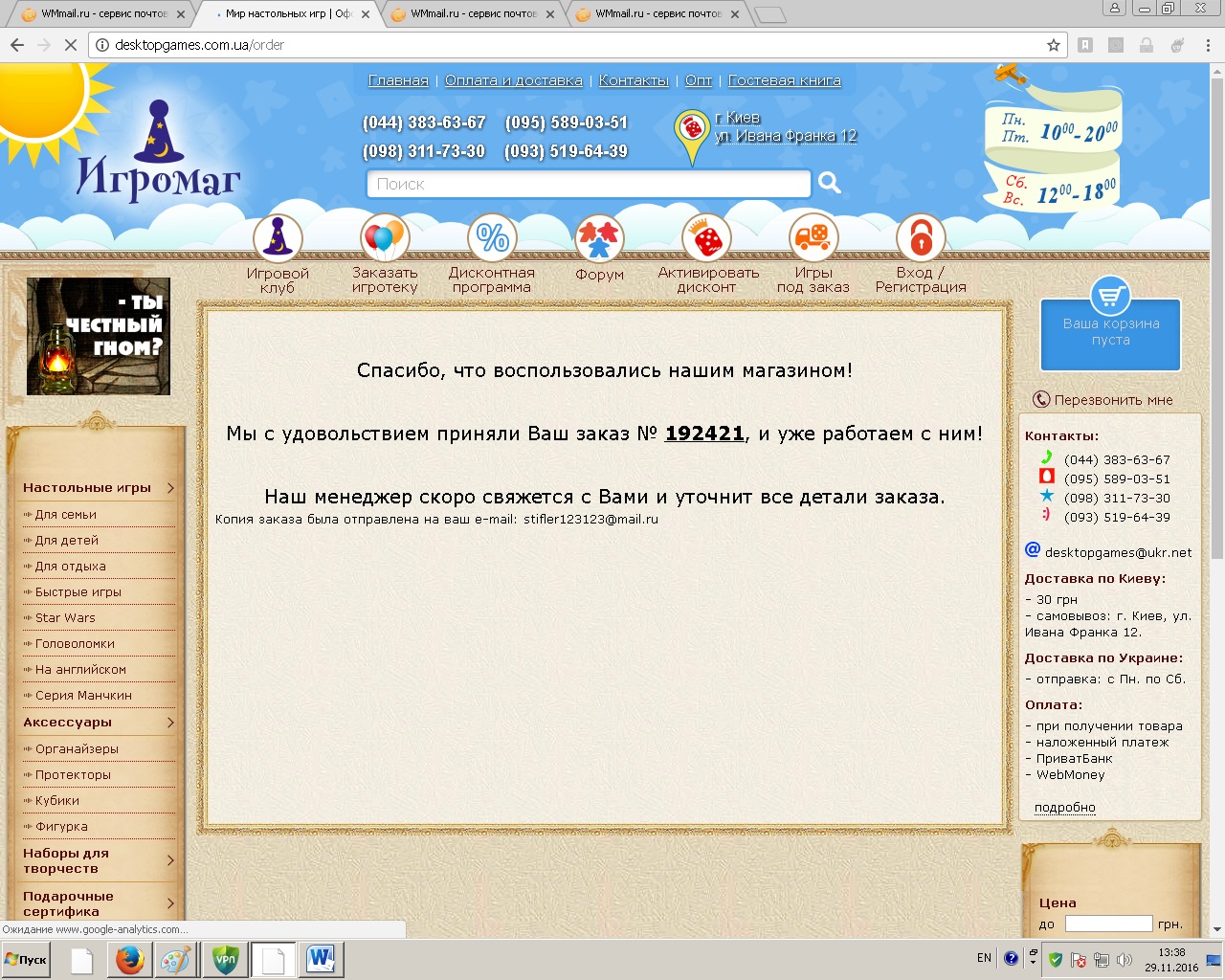Click the подробно link
Screen dimensions: 1225x980
point(1065,808)
